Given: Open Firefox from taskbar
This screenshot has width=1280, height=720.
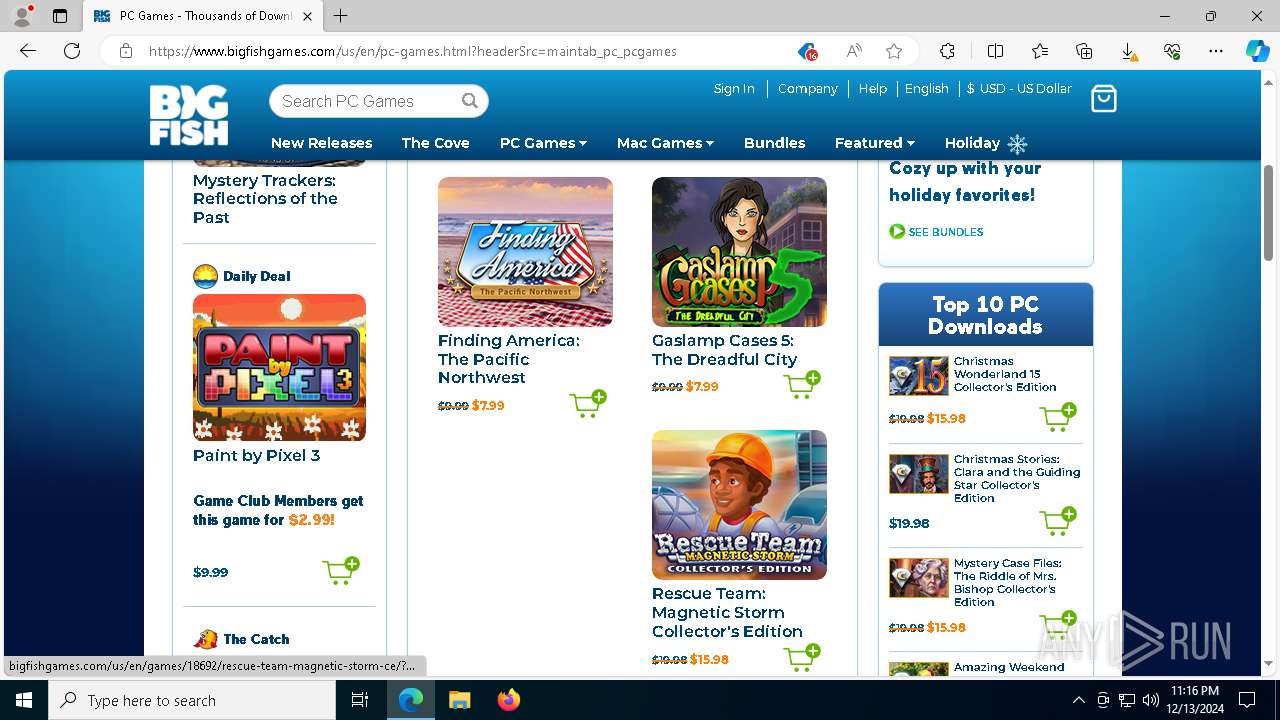Looking at the screenshot, I should click(508, 700).
